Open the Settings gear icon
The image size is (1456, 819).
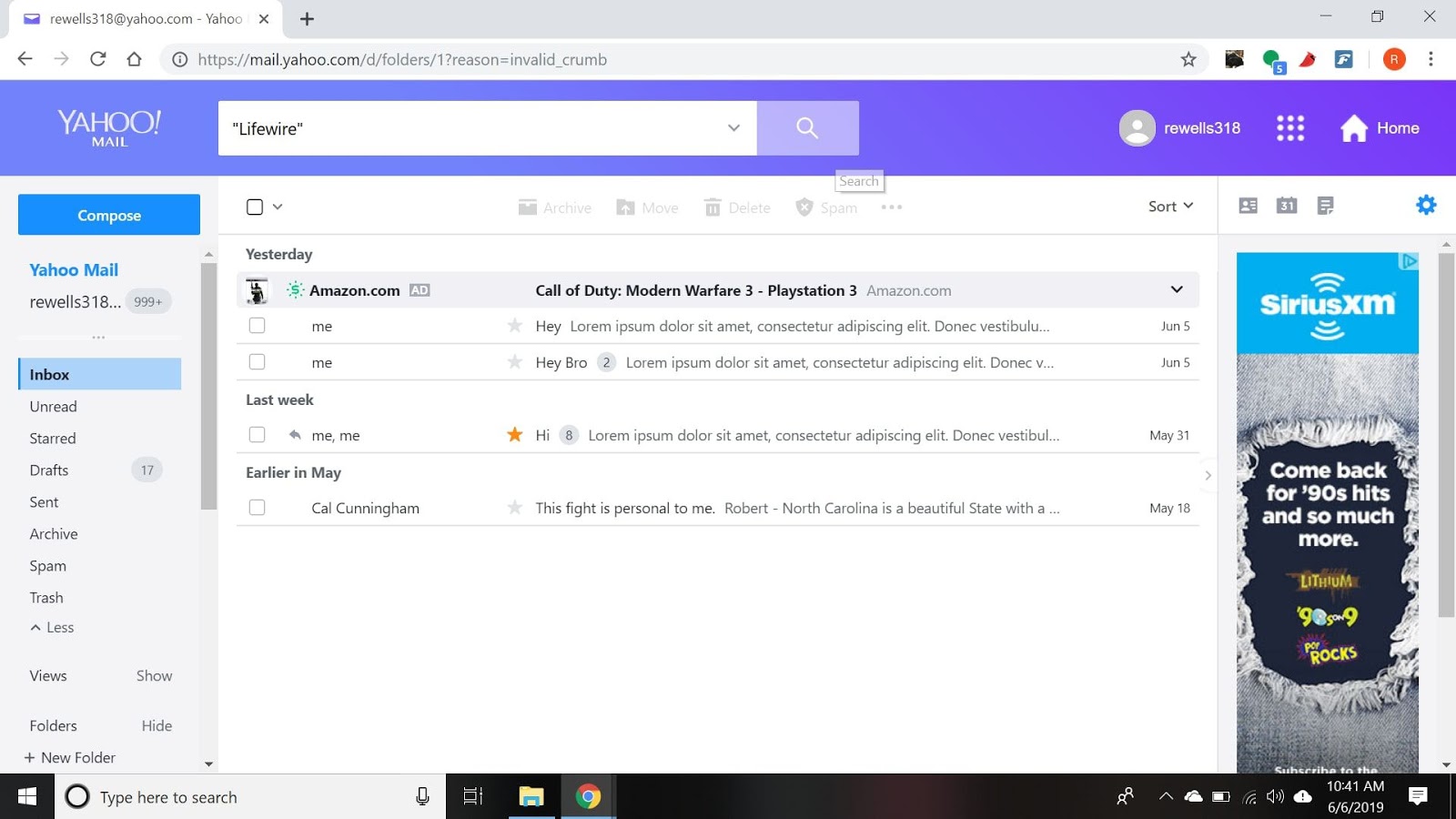pos(1425,205)
